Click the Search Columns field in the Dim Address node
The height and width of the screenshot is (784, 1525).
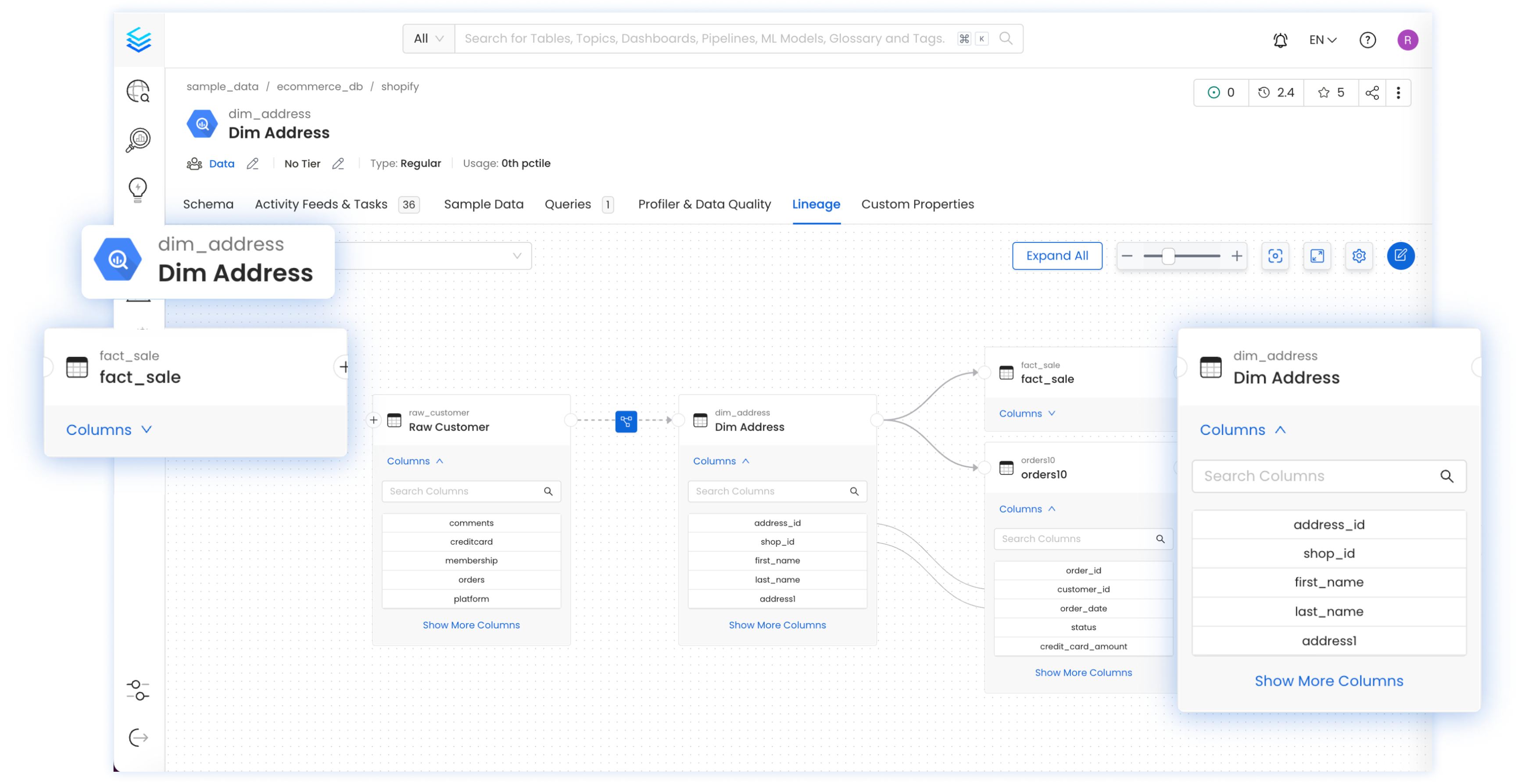[x=777, y=491]
